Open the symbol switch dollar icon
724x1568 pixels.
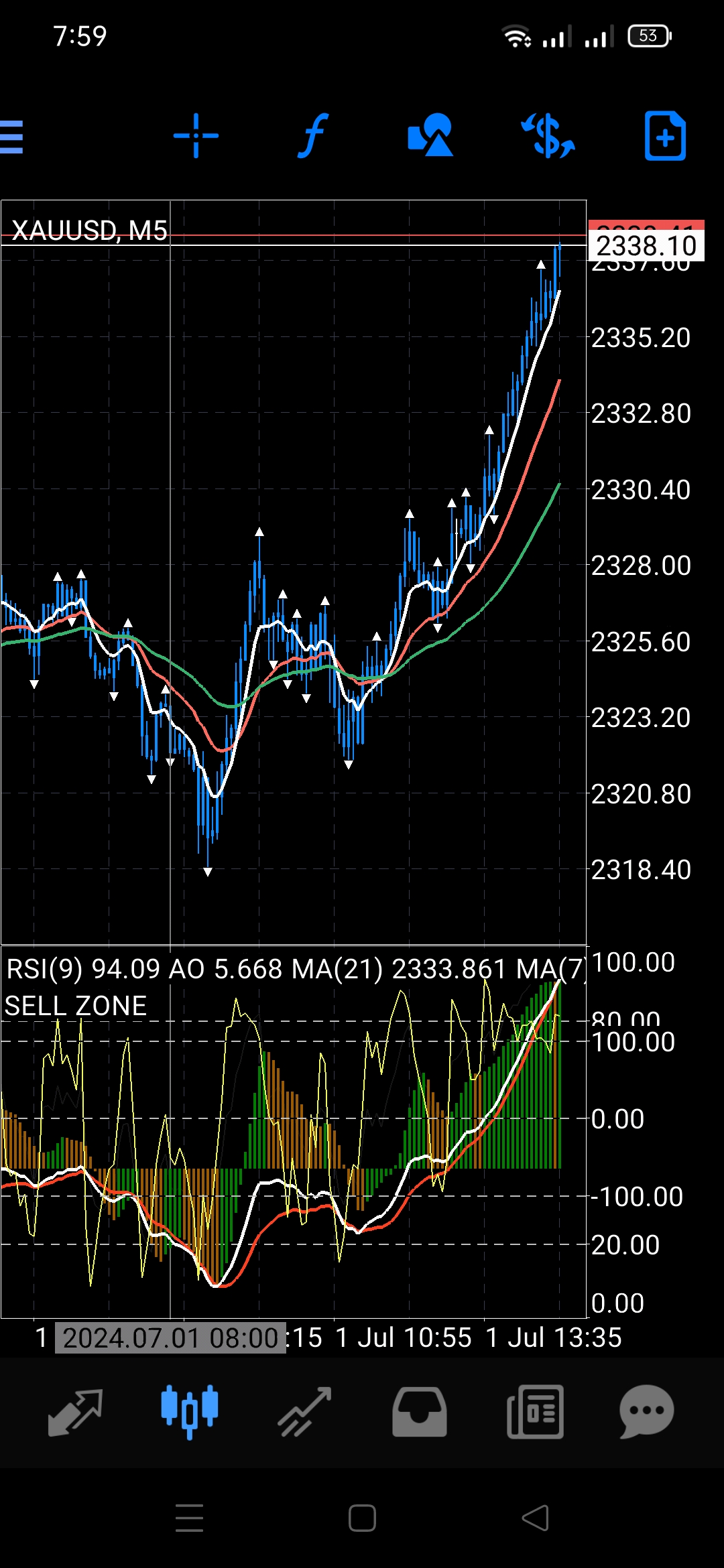(548, 136)
